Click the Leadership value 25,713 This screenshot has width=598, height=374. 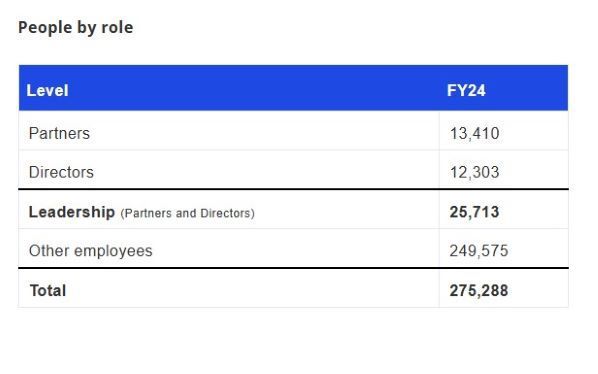point(474,212)
